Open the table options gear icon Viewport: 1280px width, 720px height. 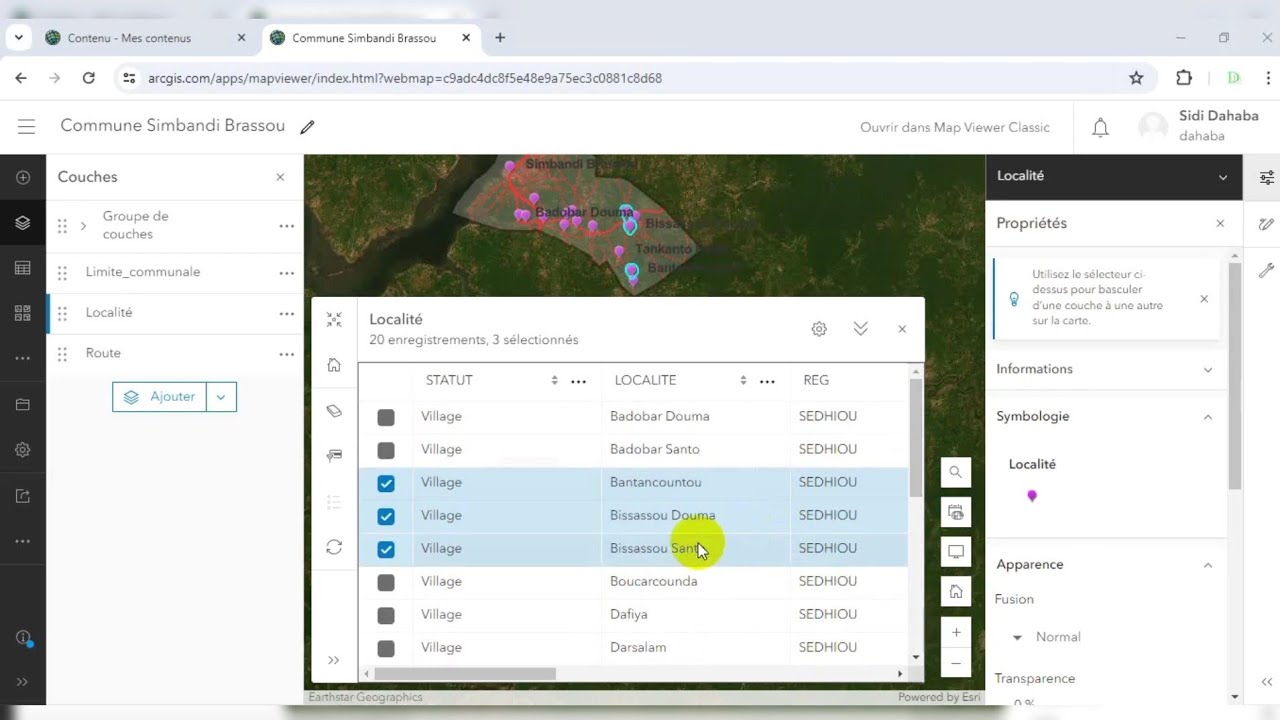(x=819, y=329)
